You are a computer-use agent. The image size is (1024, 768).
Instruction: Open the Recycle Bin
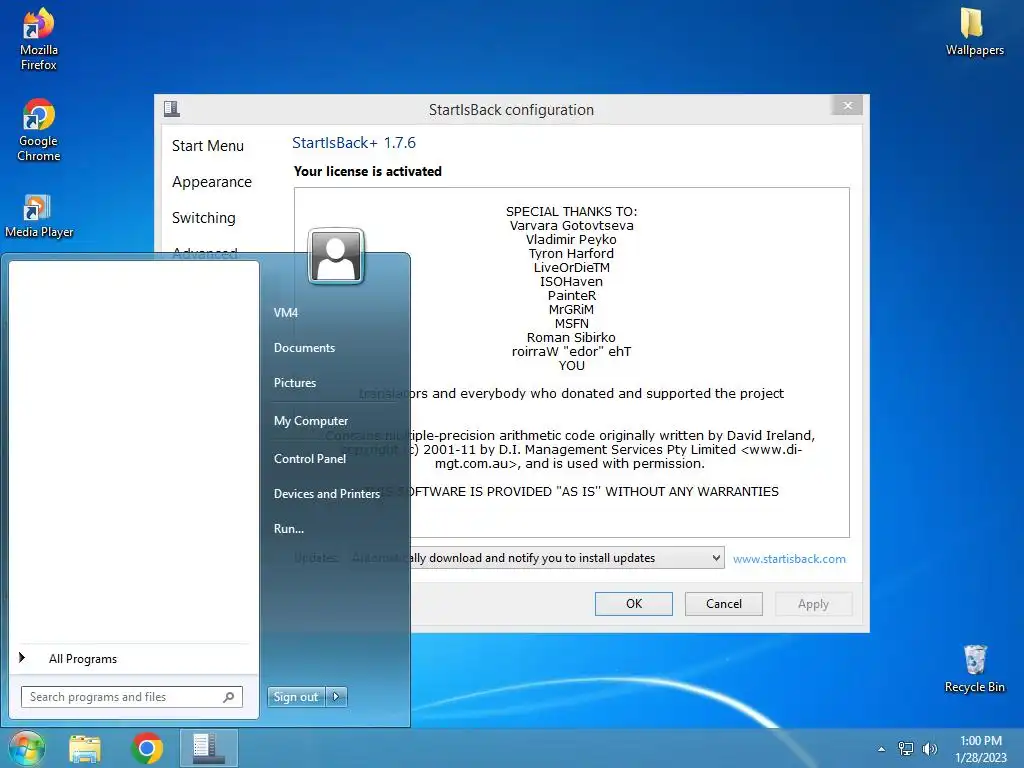[974, 669]
